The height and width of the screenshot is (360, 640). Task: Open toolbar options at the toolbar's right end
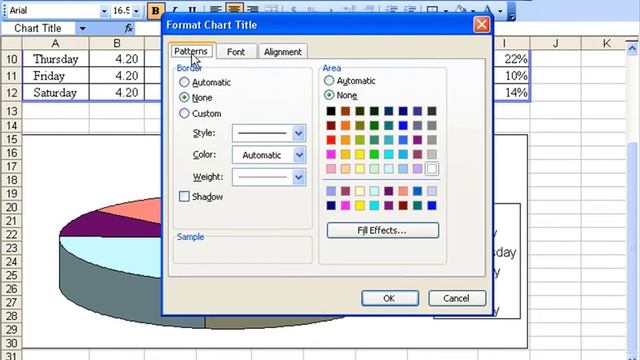[511, 11]
